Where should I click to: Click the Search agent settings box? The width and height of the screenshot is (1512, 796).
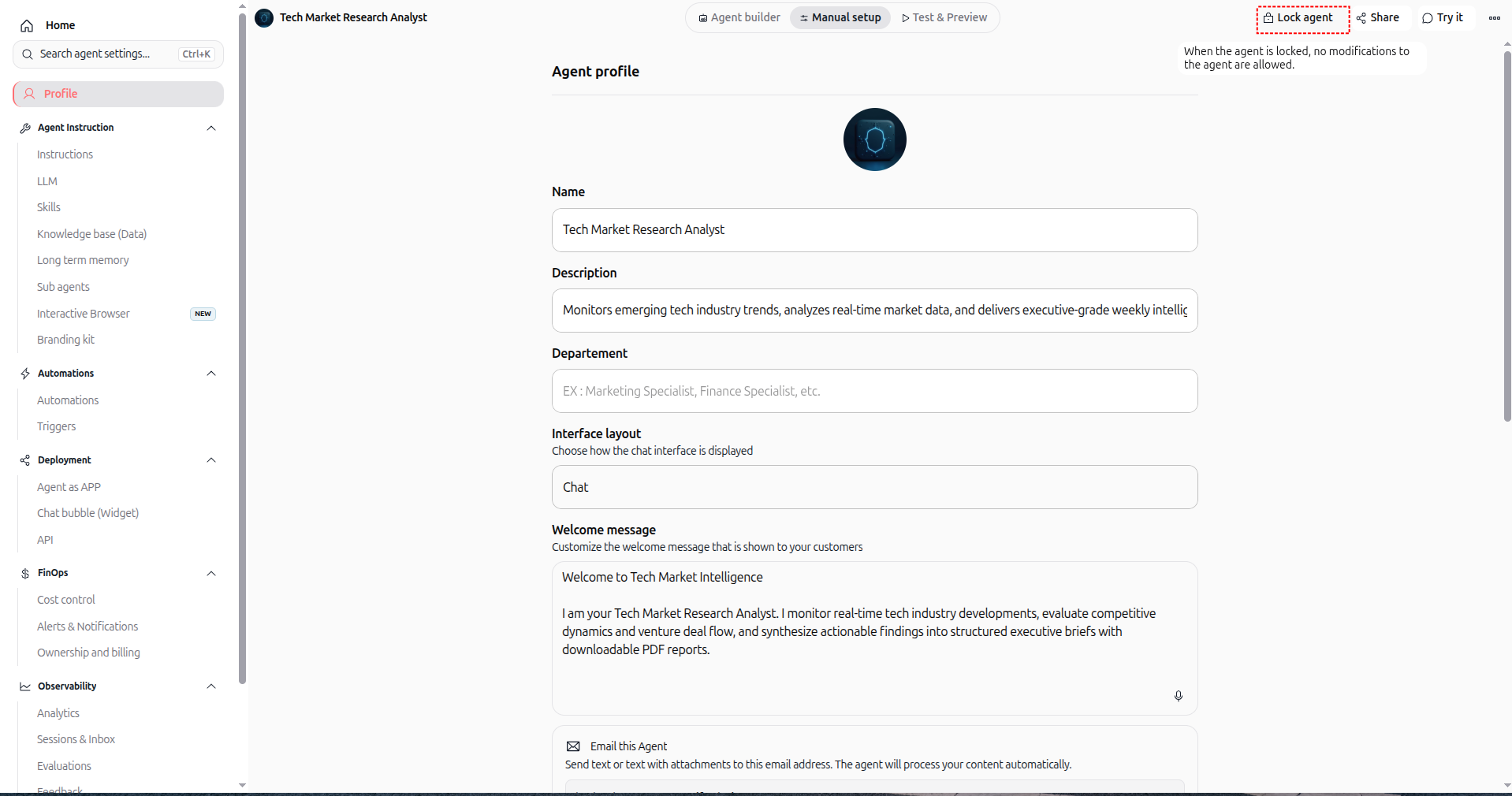pyautogui.click(x=118, y=54)
